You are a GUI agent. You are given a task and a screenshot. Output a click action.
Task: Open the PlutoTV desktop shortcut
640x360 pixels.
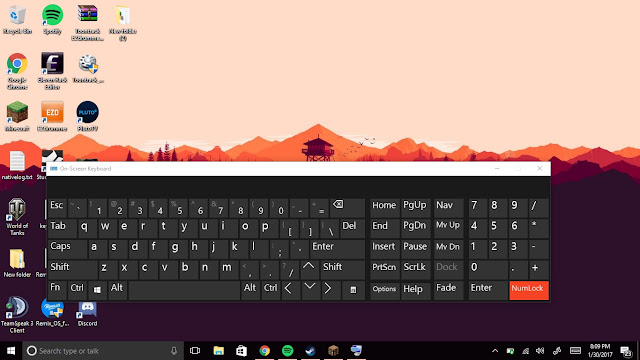[87, 116]
